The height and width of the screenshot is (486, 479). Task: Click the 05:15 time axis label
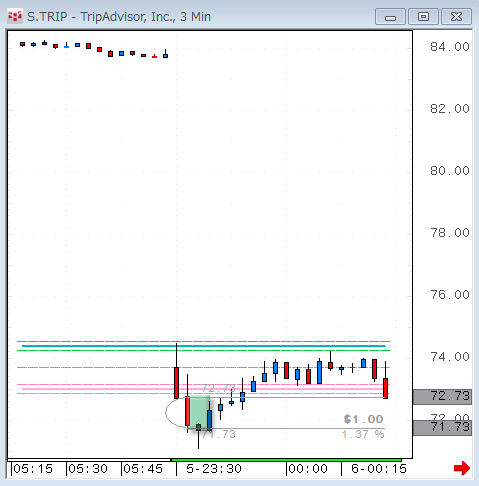pyautogui.click(x=33, y=469)
